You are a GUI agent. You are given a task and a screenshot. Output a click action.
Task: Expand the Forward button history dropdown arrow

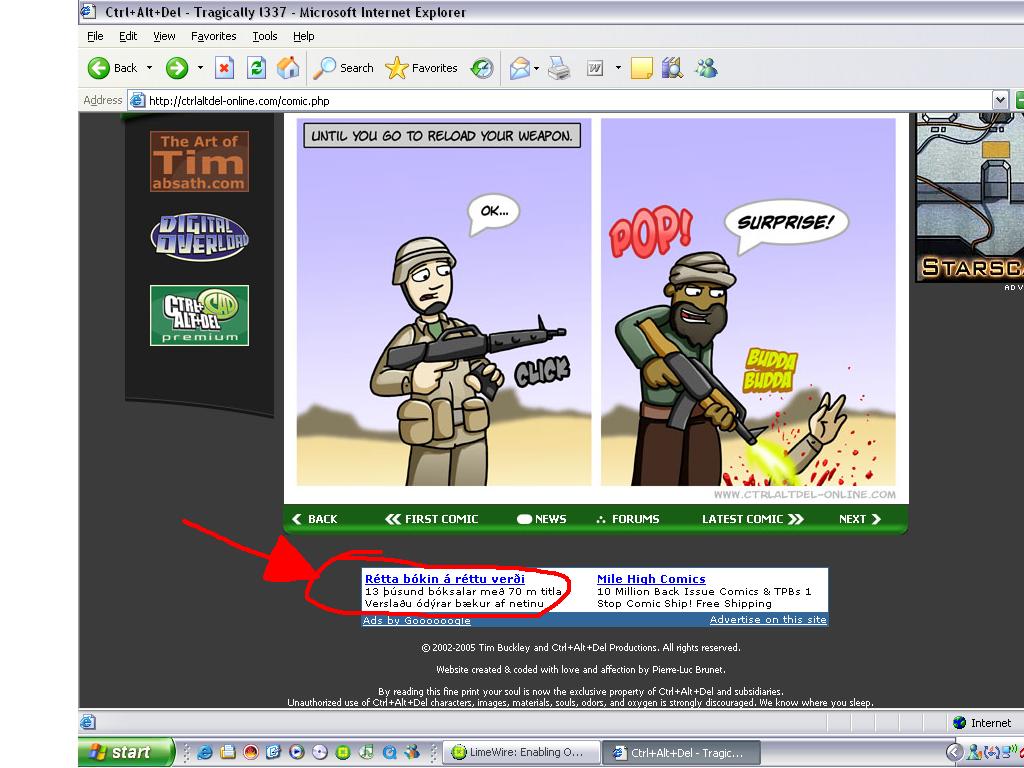pos(200,67)
